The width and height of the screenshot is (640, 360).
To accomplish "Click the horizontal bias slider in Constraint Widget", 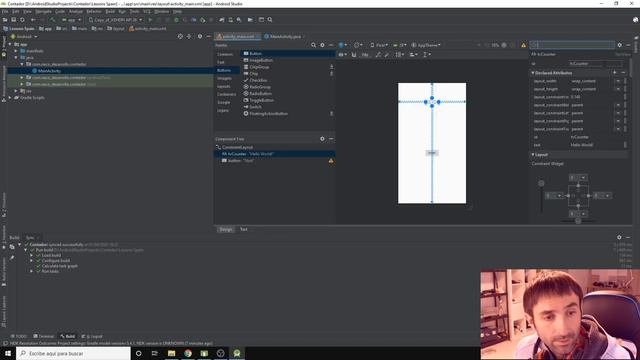I will [x=578, y=221].
